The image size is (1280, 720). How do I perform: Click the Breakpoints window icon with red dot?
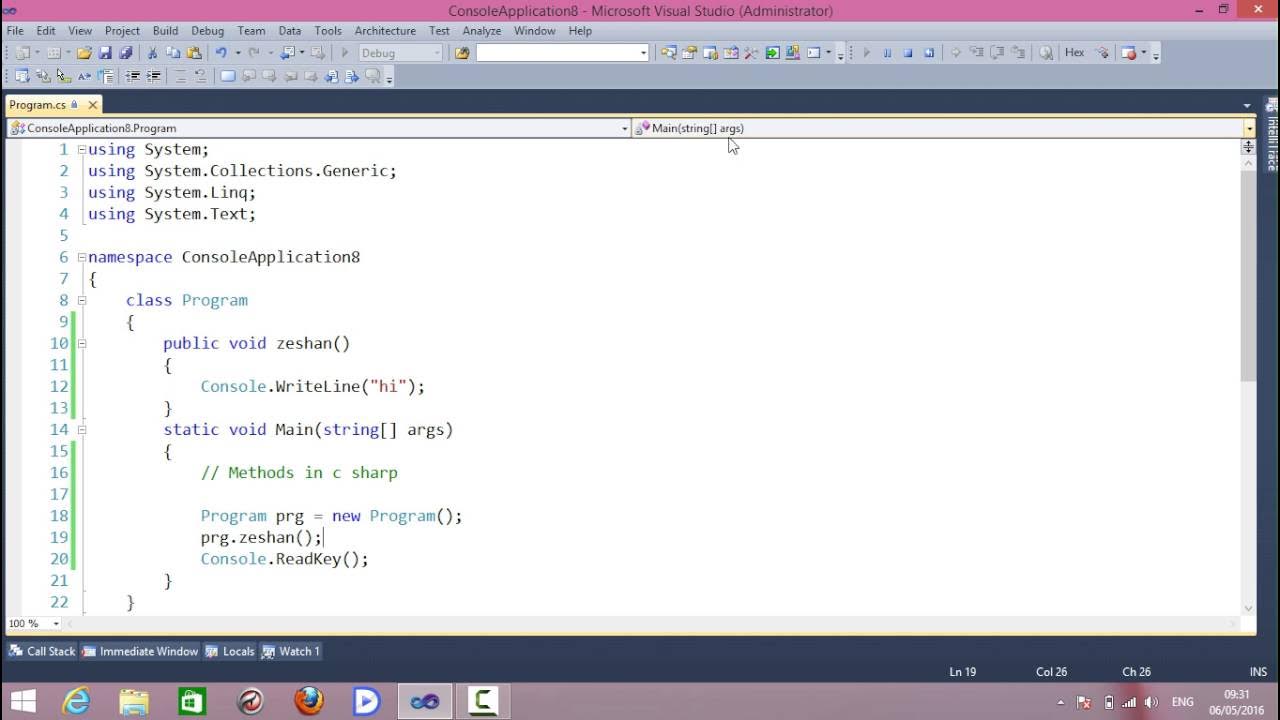coord(1128,53)
